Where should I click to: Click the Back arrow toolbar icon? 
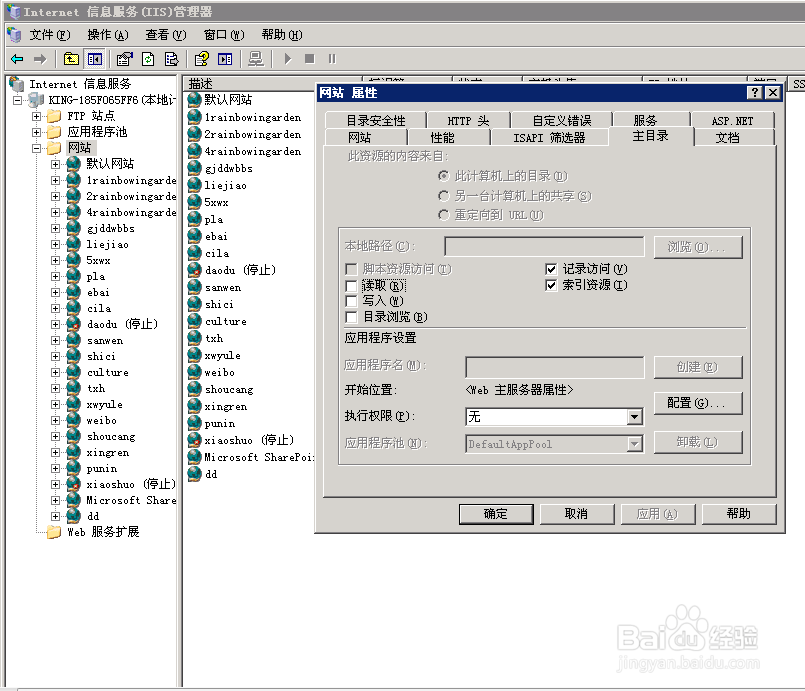pyautogui.click(x=17, y=59)
